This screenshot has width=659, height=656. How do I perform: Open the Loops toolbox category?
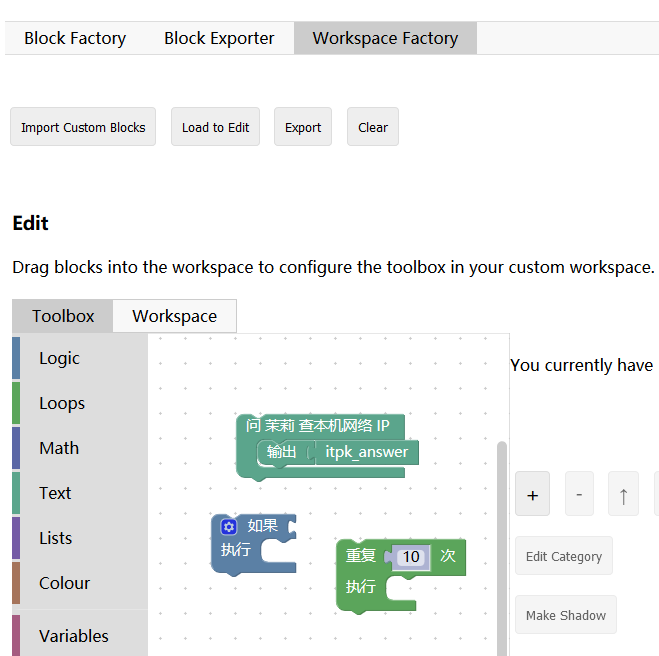(80, 403)
